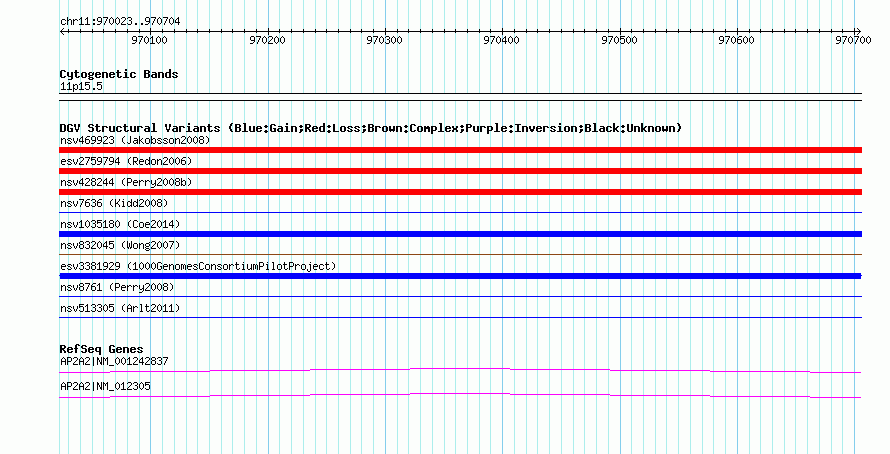This screenshot has width=890, height=454.
Task: Open variant nsv832045 (Wong2007) label
Action: click(120, 245)
